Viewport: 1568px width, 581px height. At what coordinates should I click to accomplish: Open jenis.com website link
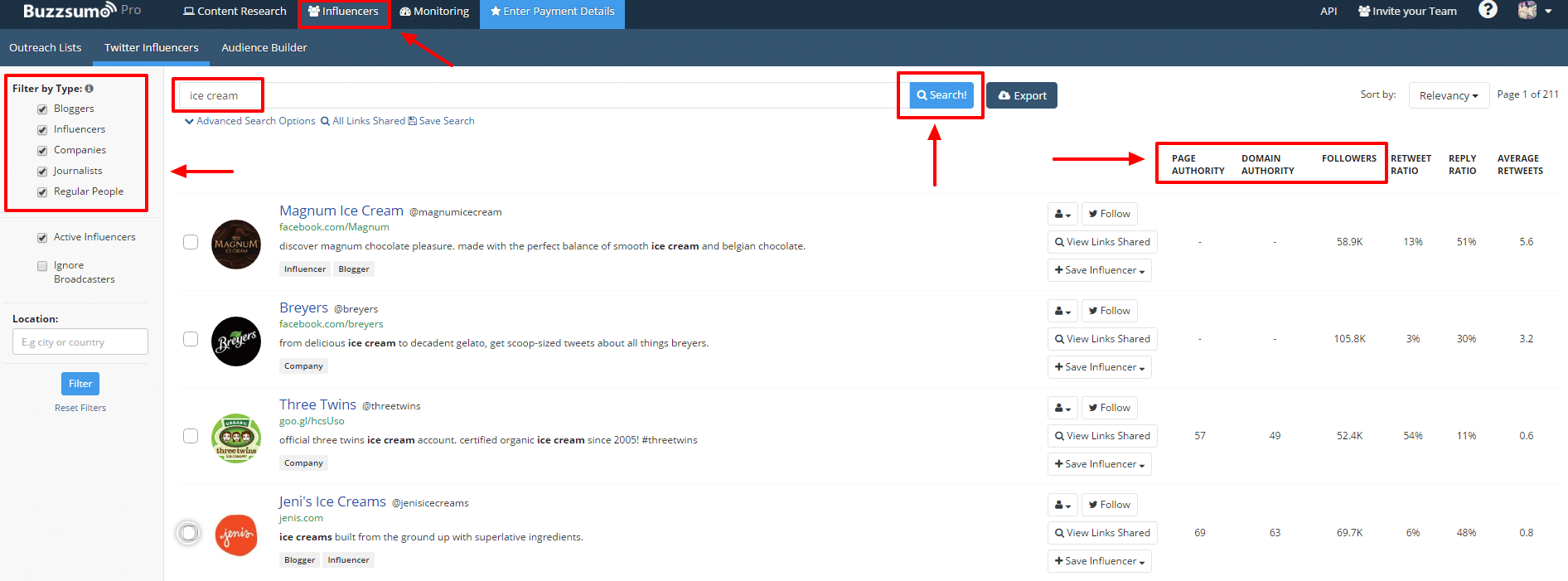click(301, 518)
